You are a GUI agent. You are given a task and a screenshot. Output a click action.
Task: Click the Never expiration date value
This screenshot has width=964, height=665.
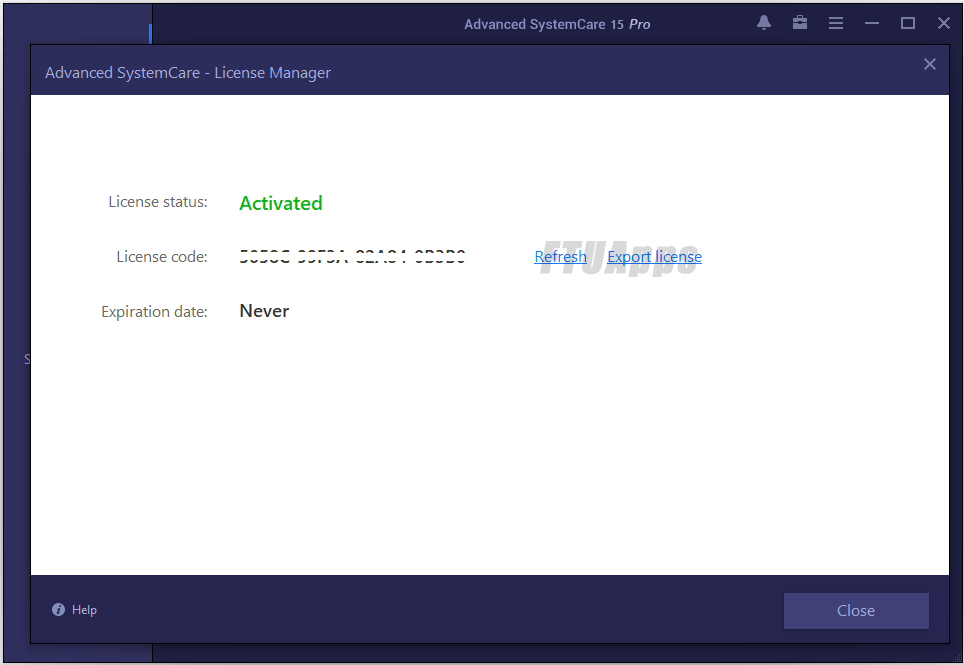(x=264, y=311)
